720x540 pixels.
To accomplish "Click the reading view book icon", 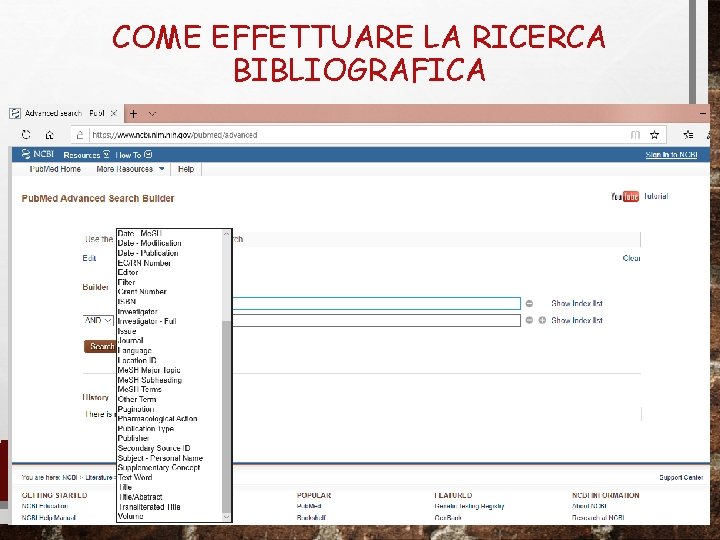I will pos(635,135).
